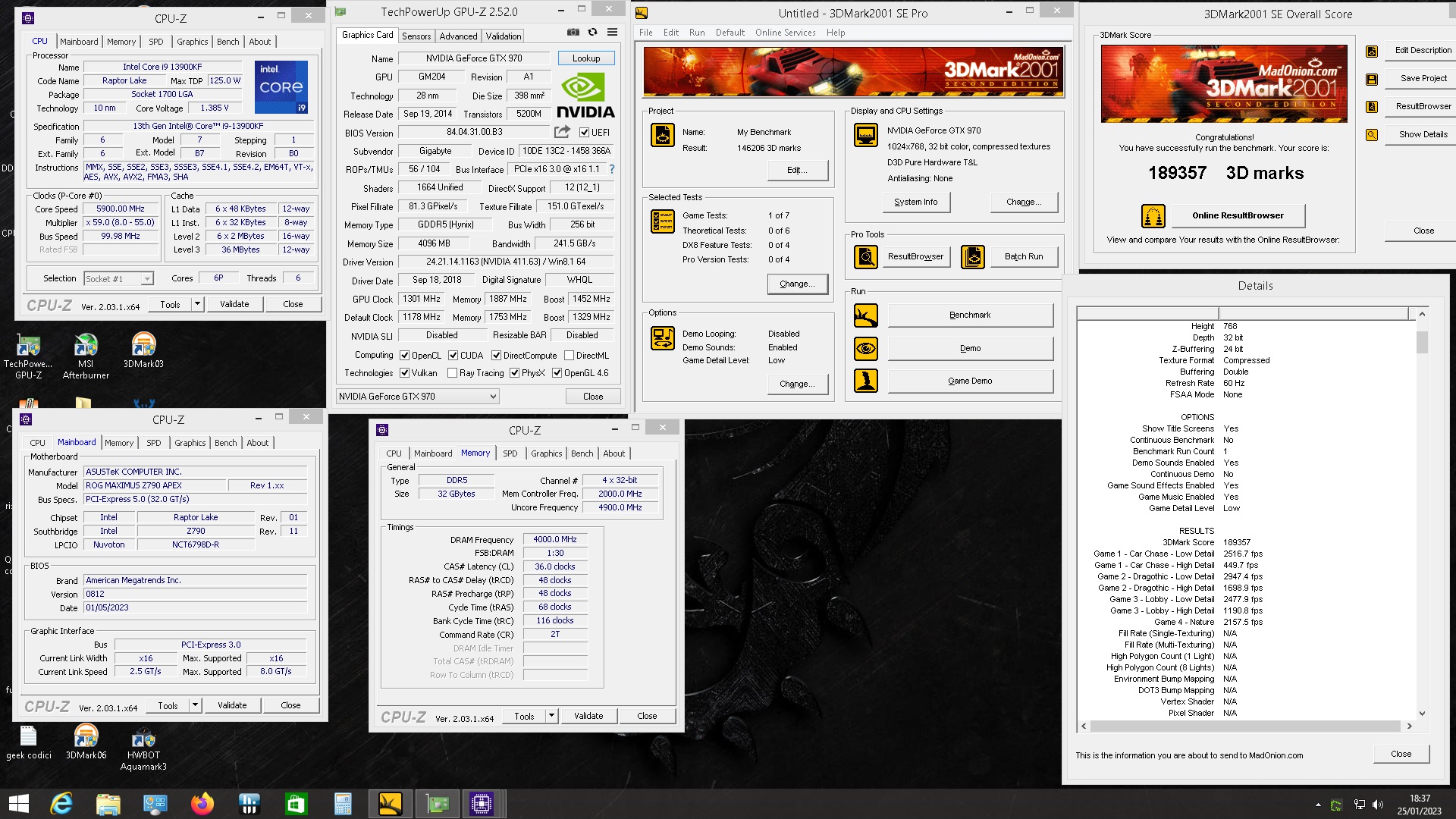The width and height of the screenshot is (1456, 819).
Task: Click Demo eye icon
Action: 865,349
